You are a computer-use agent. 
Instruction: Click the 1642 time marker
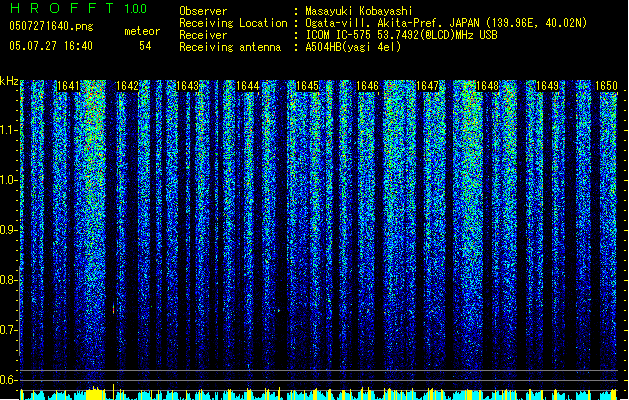click(x=127, y=86)
